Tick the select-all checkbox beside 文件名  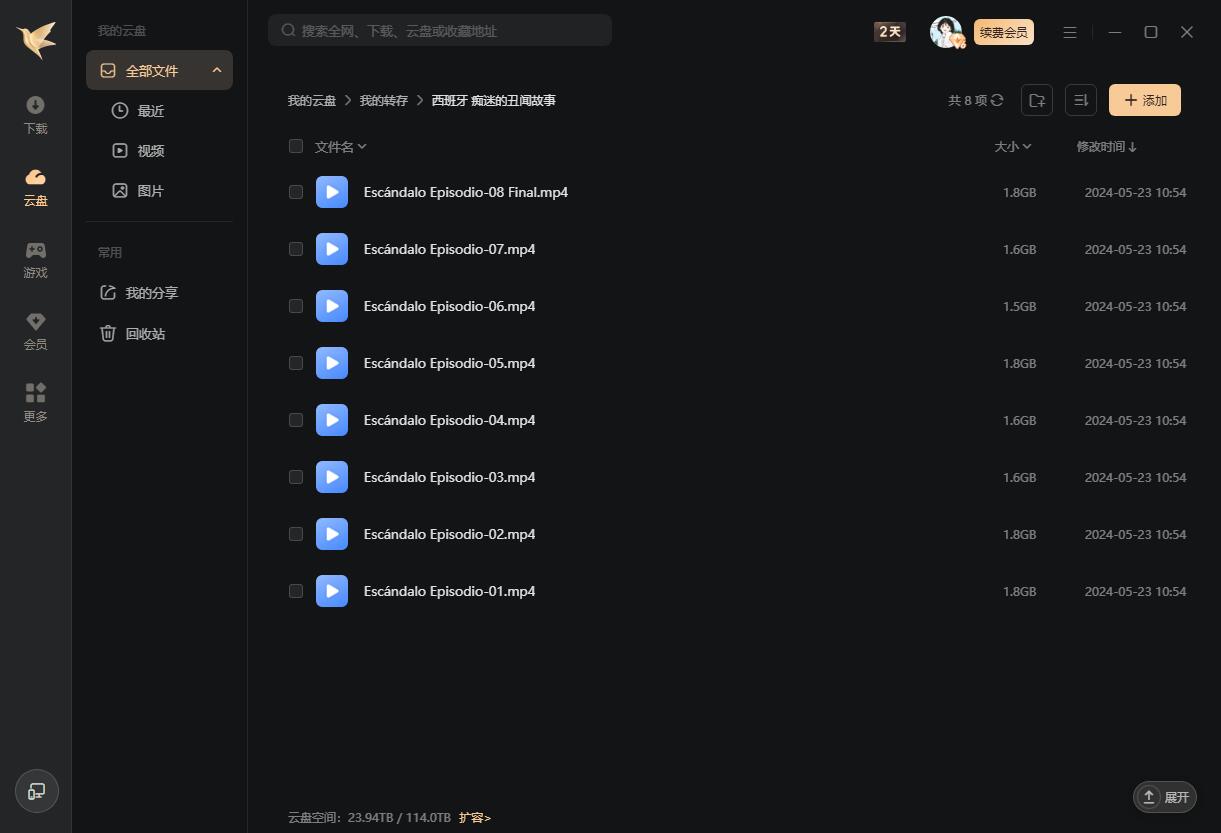pos(296,147)
